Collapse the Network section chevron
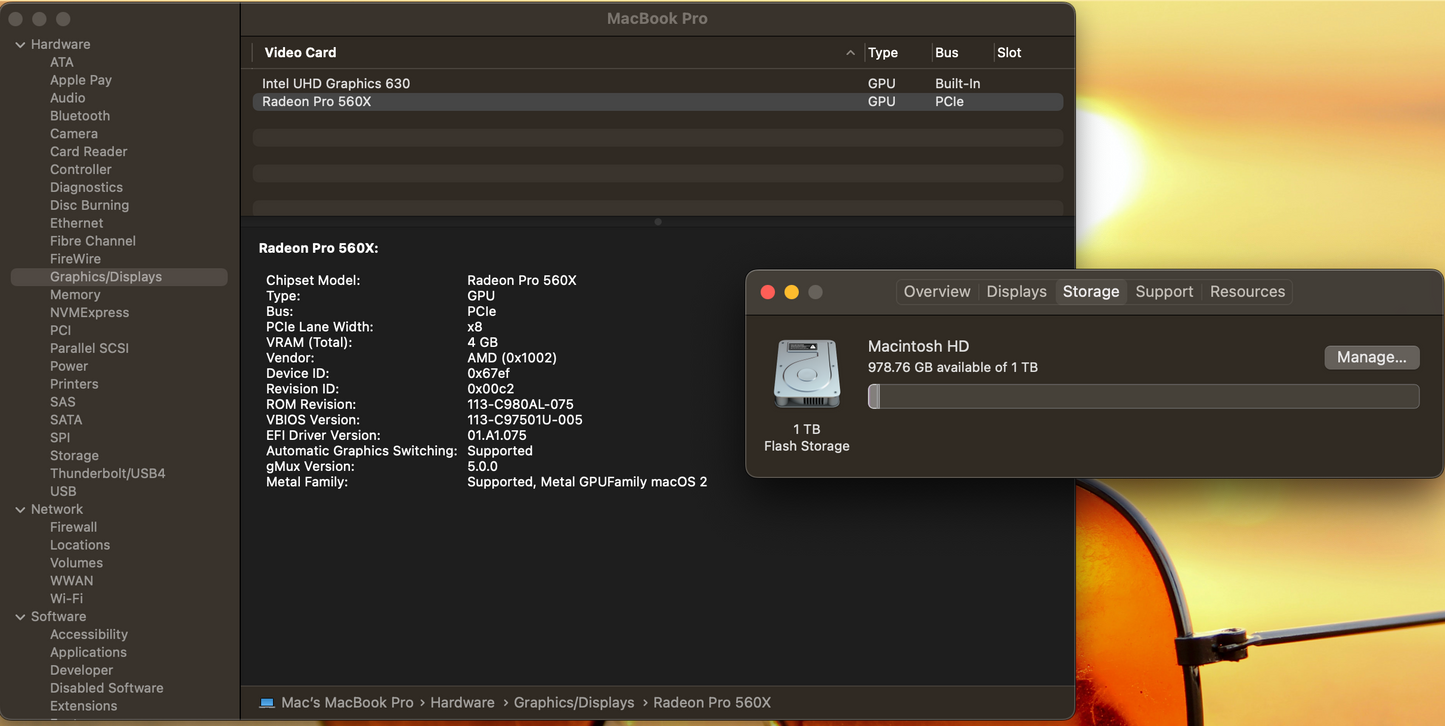Image resolution: width=1445 pixels, height=726 pixels. 20,510
